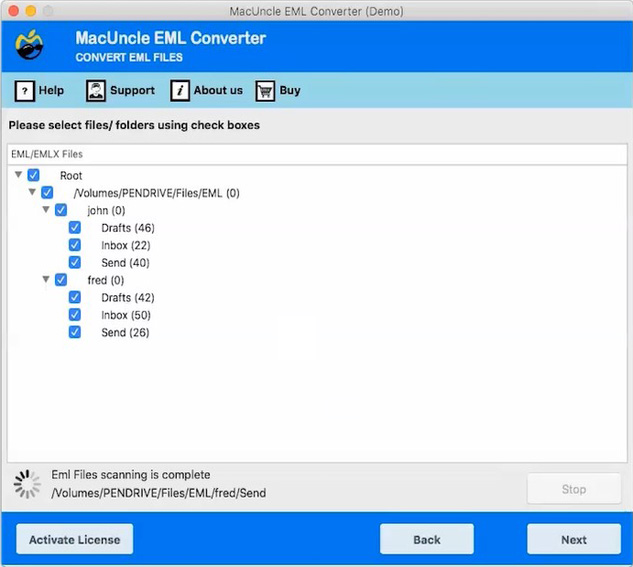Select the fred (0) tree row
633x567 pixels.
pyautogui.click(x=106, y=280)
